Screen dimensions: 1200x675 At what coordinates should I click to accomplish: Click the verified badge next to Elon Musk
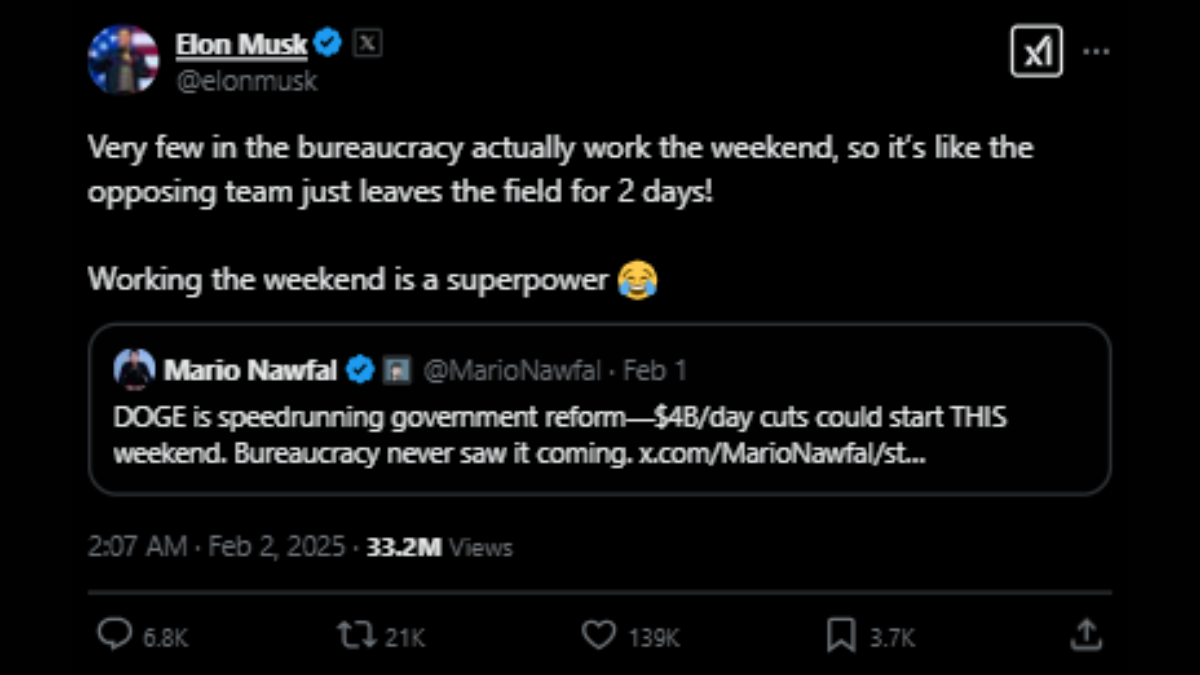(x=327, y=43)
